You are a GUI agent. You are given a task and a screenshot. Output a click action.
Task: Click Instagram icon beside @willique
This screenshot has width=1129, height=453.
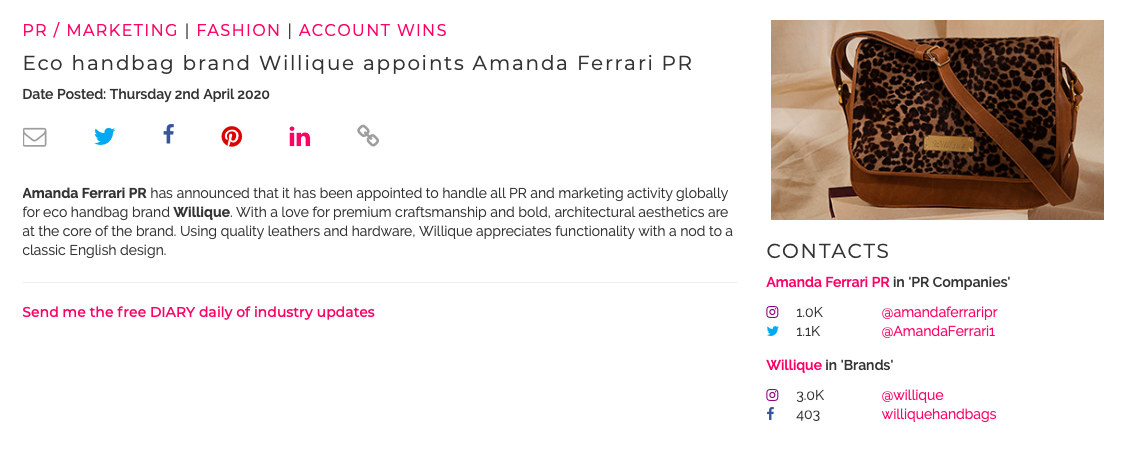coord(772,395)
